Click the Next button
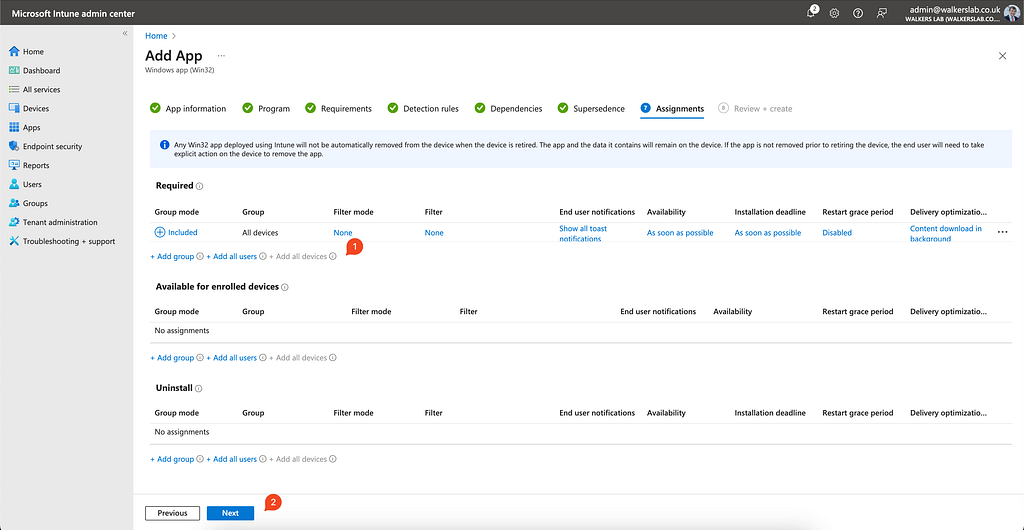The height and width of the screenshot is (530, 1024). pos(230,513)
